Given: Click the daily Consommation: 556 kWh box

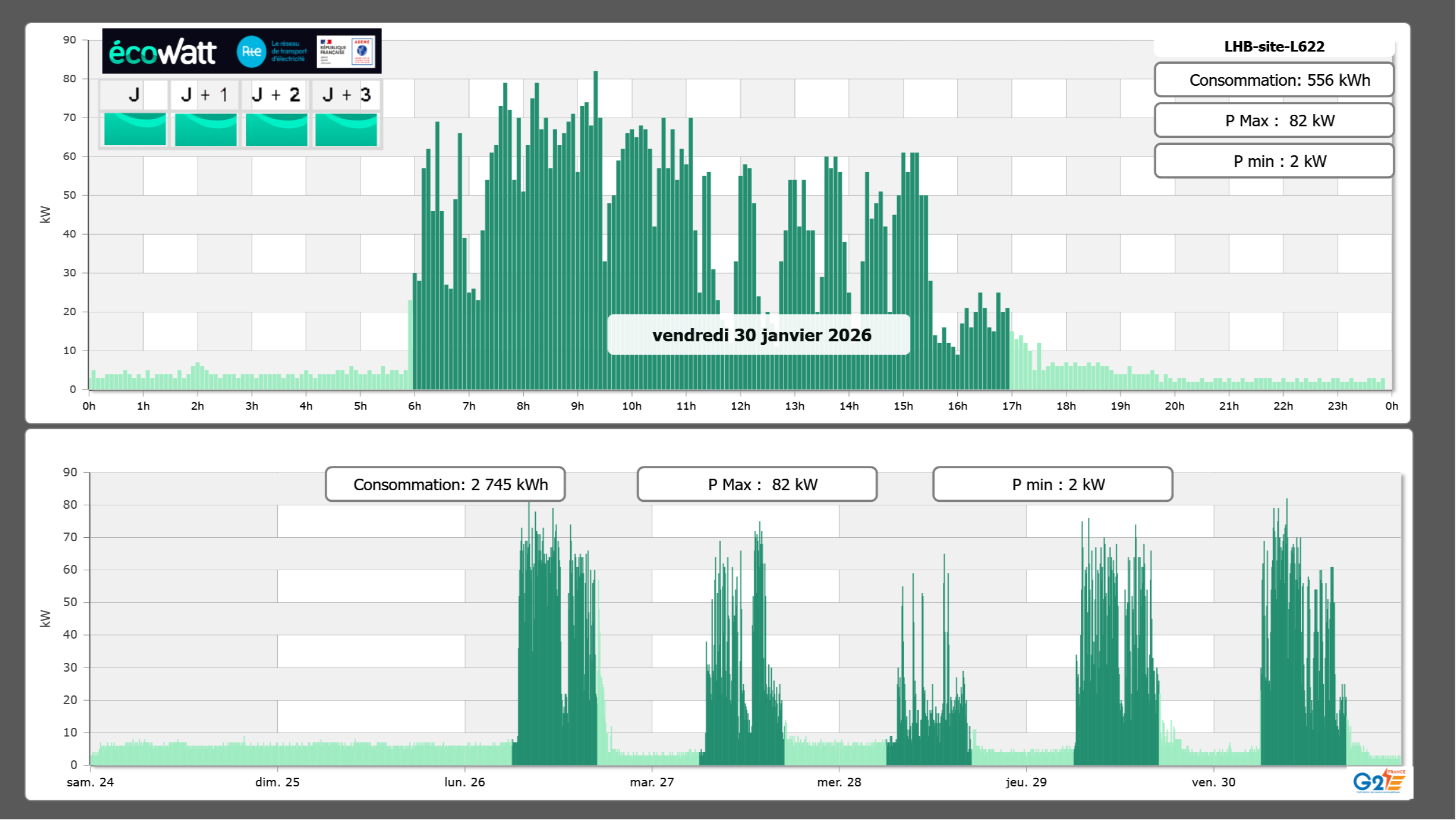Looking at the screenshot, I should click(1274, 80).
